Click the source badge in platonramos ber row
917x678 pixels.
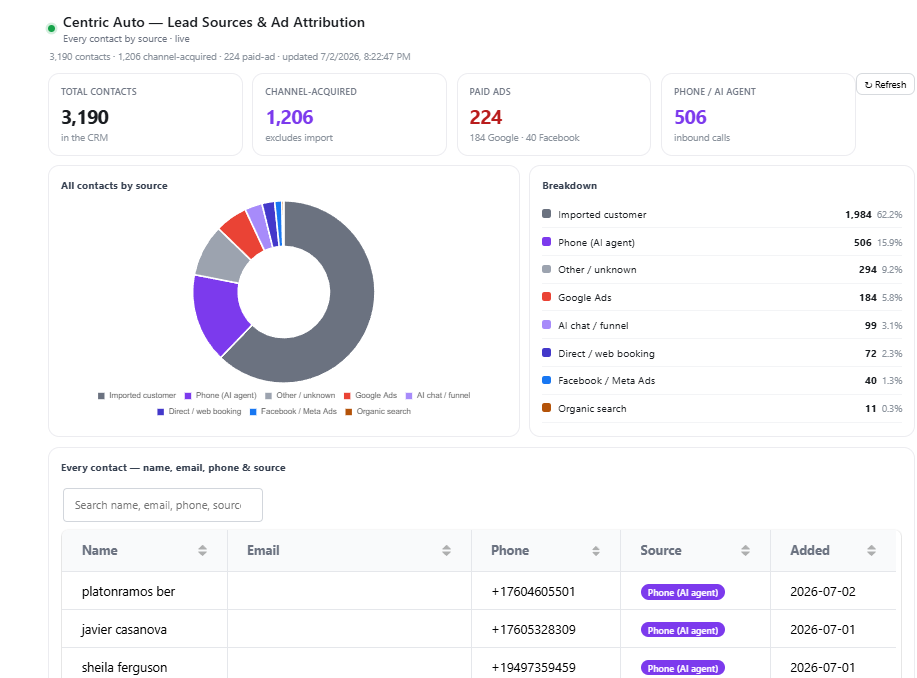tap(682, 593)
